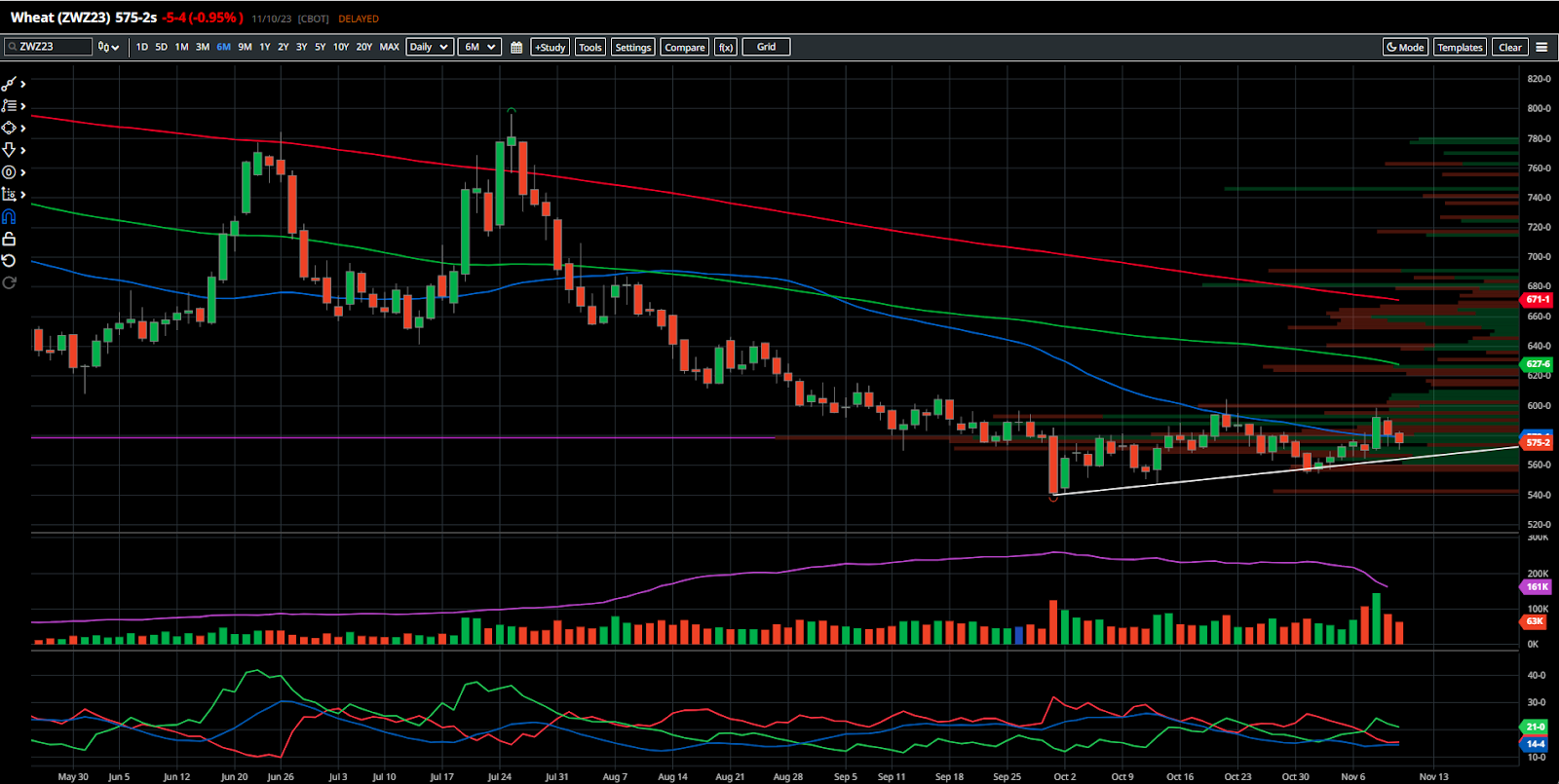Expand the 6M period dropdown
Image resolution: width=1559 pixels, height=784 pixels.
[479, 47]
